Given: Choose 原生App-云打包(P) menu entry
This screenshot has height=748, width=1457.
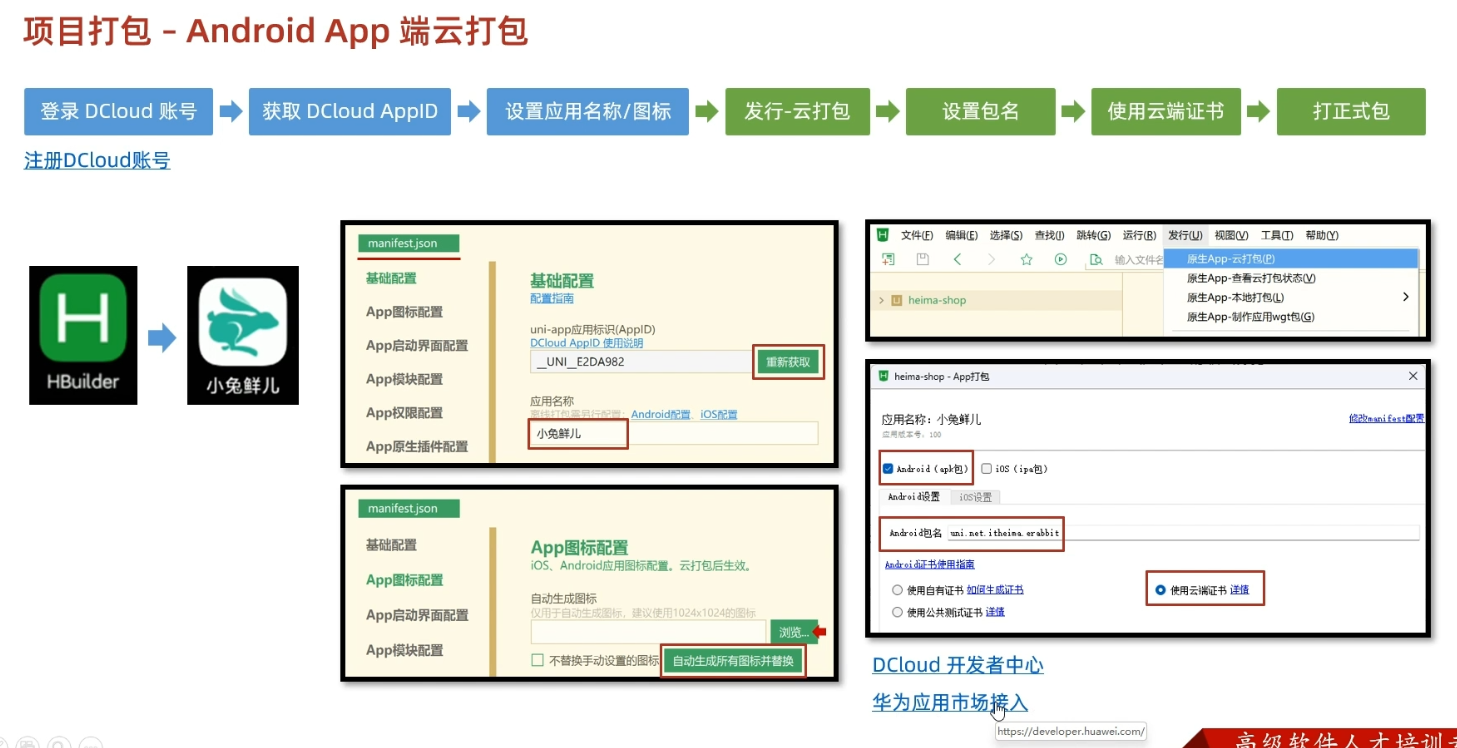Looking at the screenshot, I should pos(1292,259).
